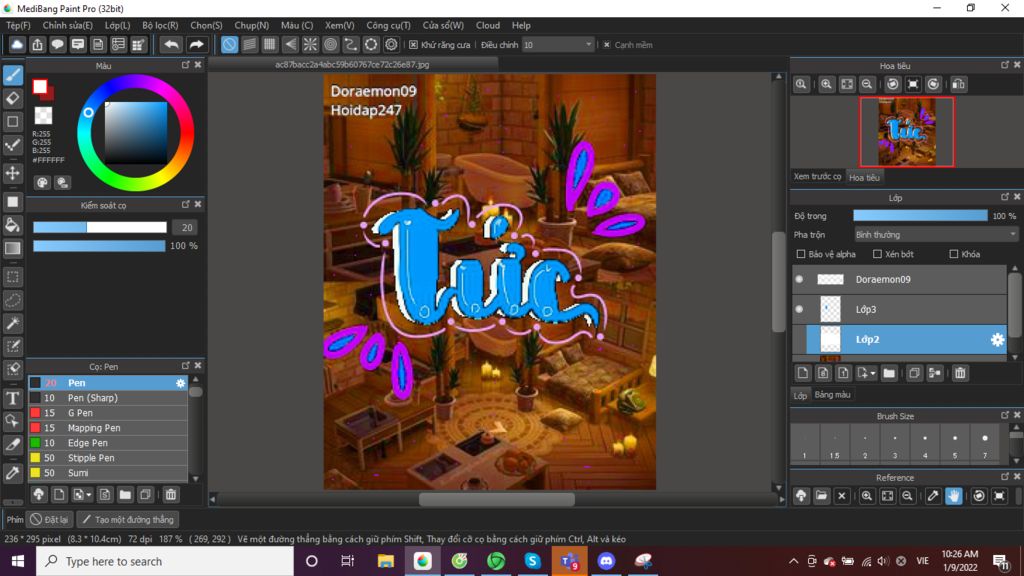Zoom in on the Navigator panel
The height and width of the screenshot is (576, 1024).
pyautogui.click(x=826, y=84)
